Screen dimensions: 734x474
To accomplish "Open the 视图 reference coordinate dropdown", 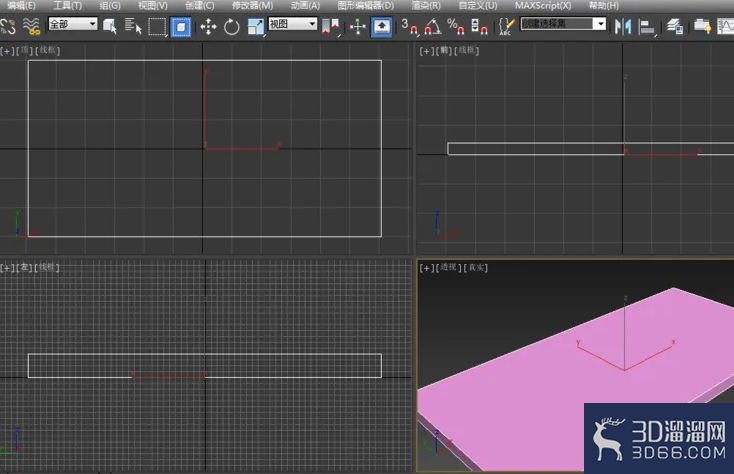I will coord(293,24).
